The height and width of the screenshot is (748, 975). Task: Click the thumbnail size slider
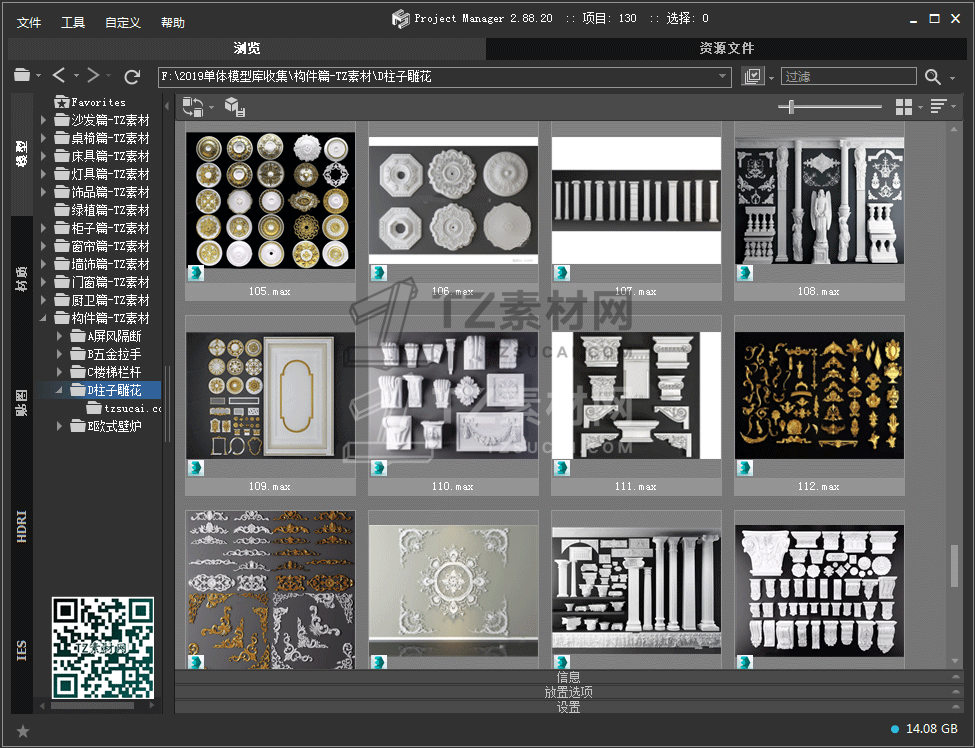coord(792,107)
